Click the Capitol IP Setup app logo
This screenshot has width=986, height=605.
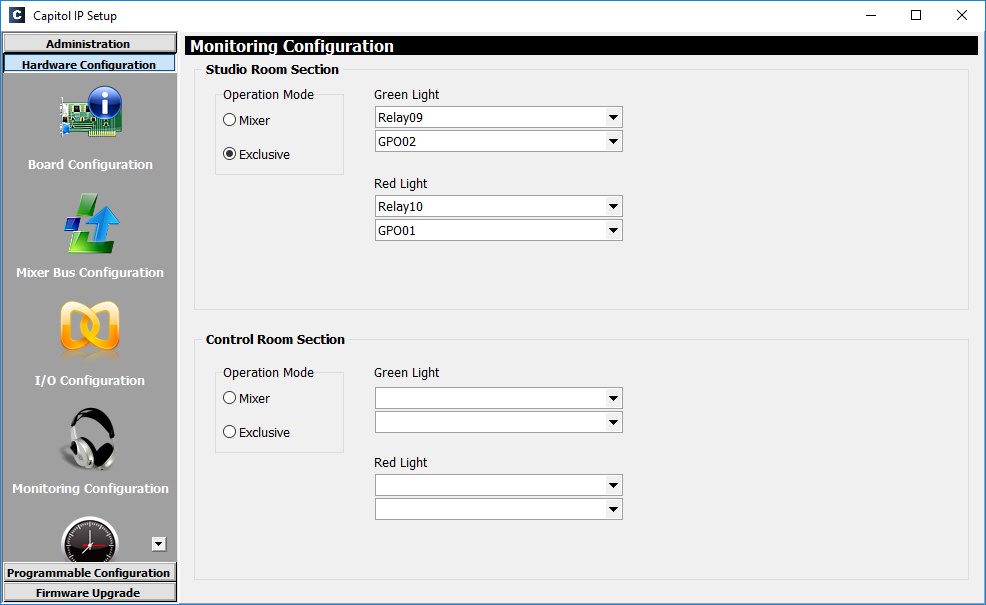pyautogui.click(x=17, y=15)
